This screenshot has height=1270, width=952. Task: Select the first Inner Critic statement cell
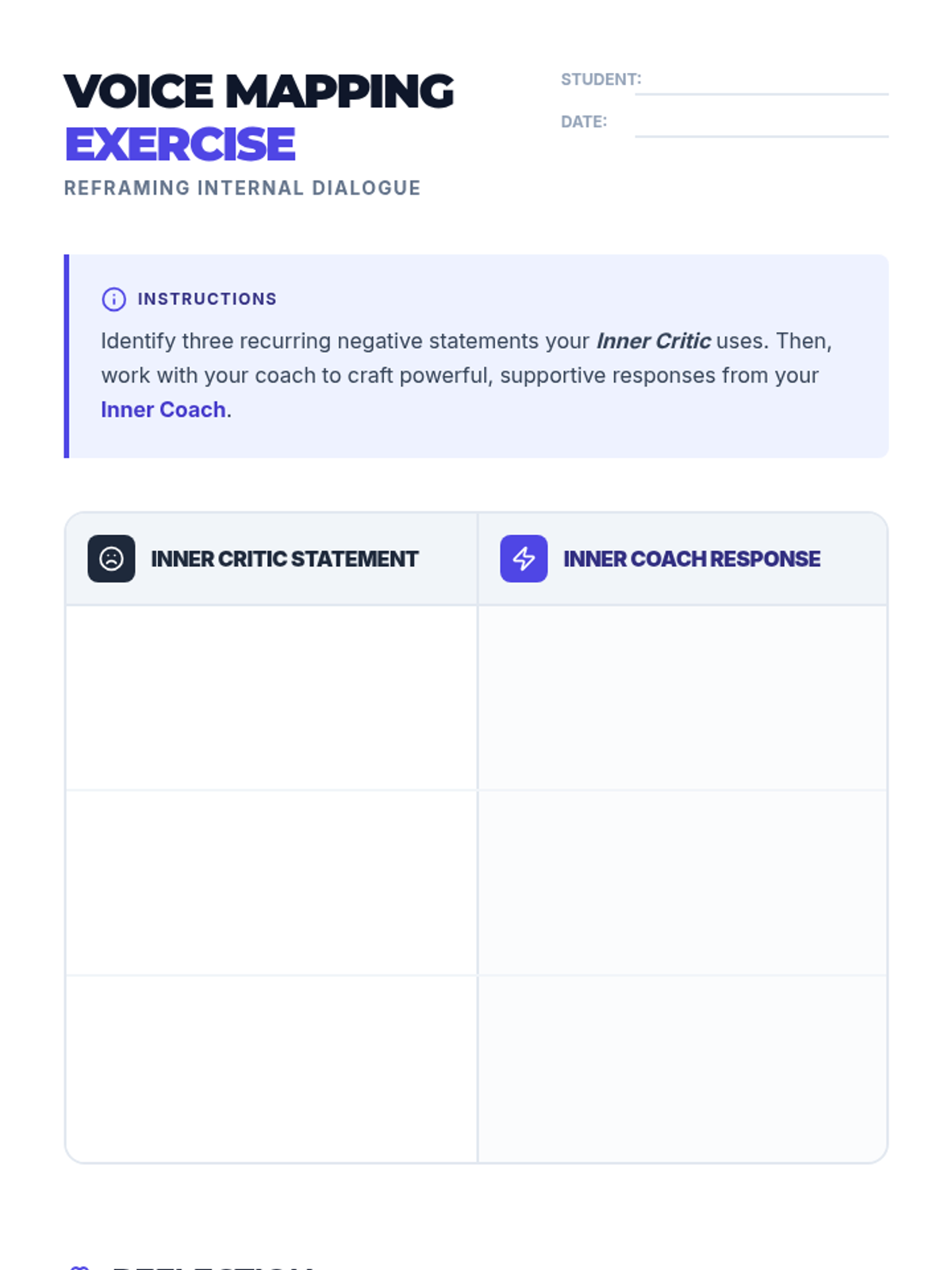[271, 698]
